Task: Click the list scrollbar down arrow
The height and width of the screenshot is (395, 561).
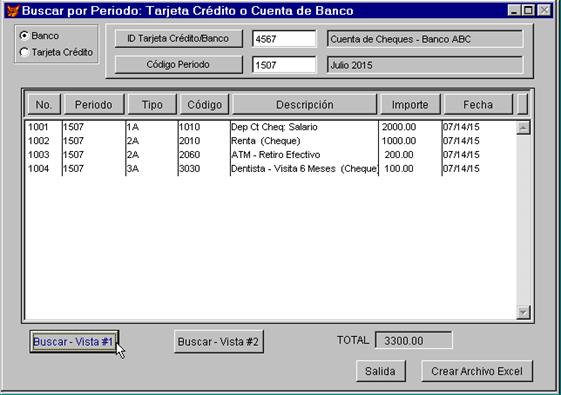Action: [523, 313]
